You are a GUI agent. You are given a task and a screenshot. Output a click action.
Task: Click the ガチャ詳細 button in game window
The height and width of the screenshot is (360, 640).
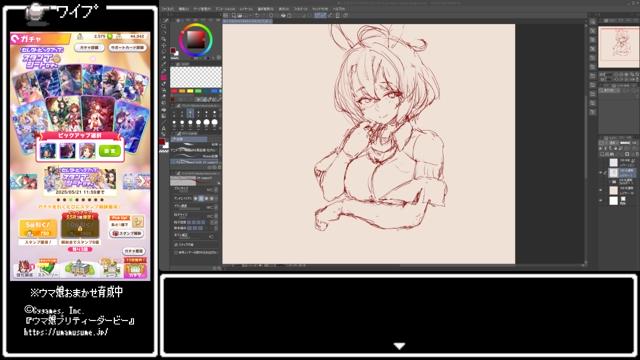point(89,48)
